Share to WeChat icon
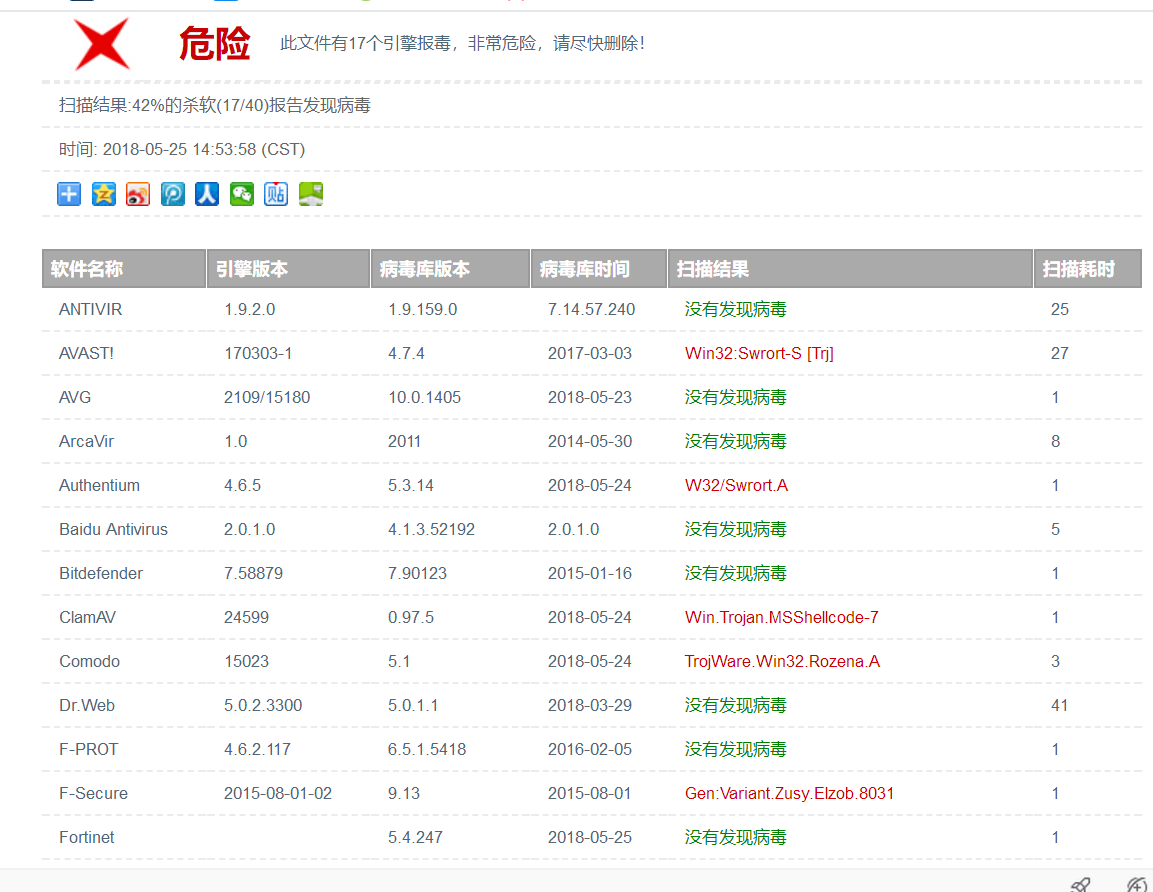The width and height of the screenshot is (1153, 892). click(242, 194)
